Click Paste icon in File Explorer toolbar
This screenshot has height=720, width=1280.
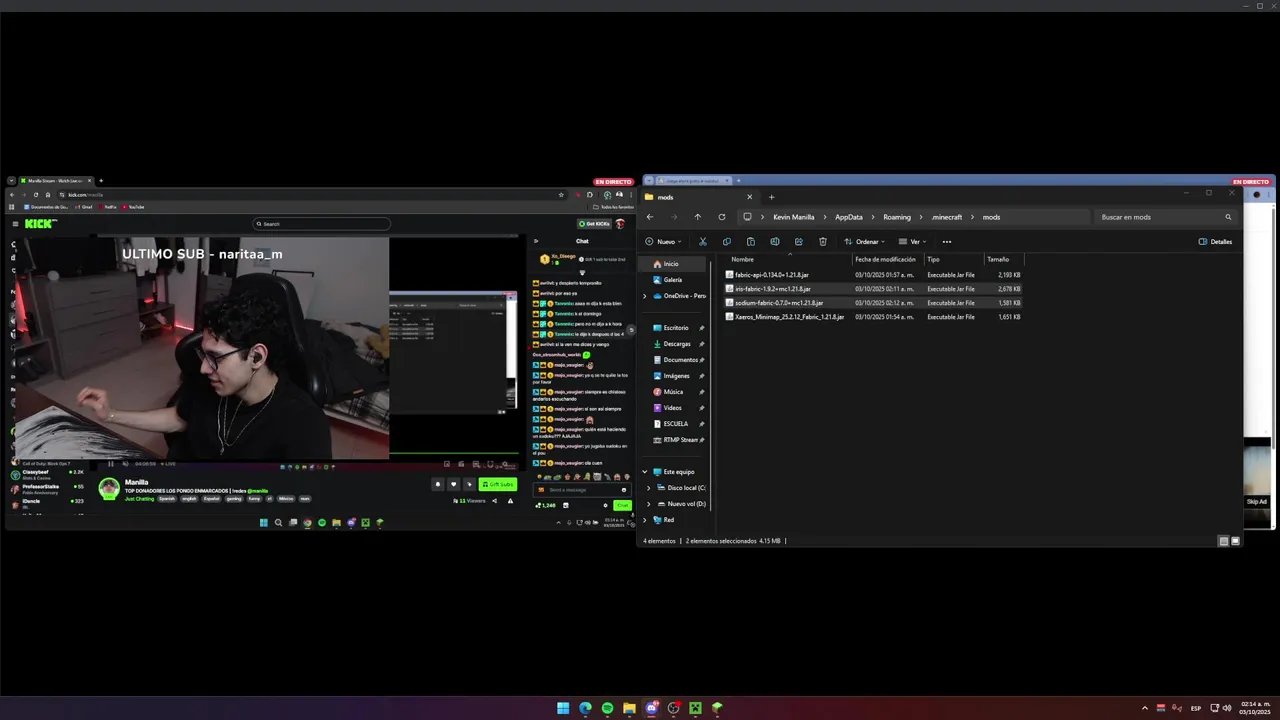pyautogui.click(x=751, y=241)
